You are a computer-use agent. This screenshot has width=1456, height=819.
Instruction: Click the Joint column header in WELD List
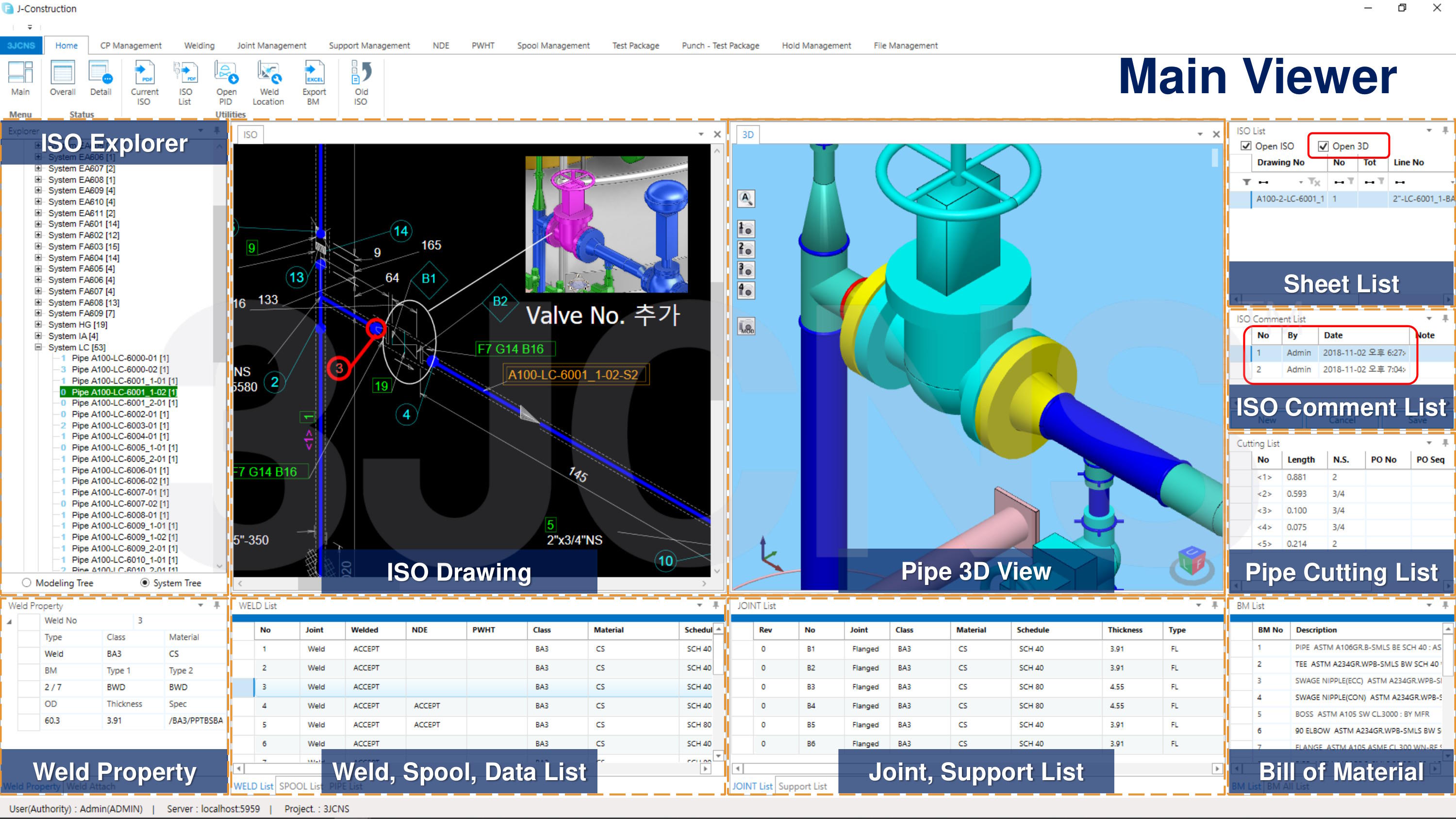(322, 630)
